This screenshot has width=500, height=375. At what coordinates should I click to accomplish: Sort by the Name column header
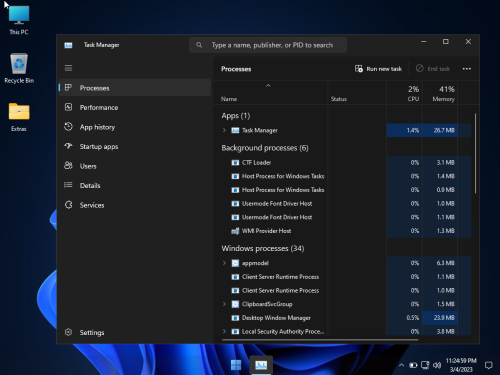(x=270, y=93)
